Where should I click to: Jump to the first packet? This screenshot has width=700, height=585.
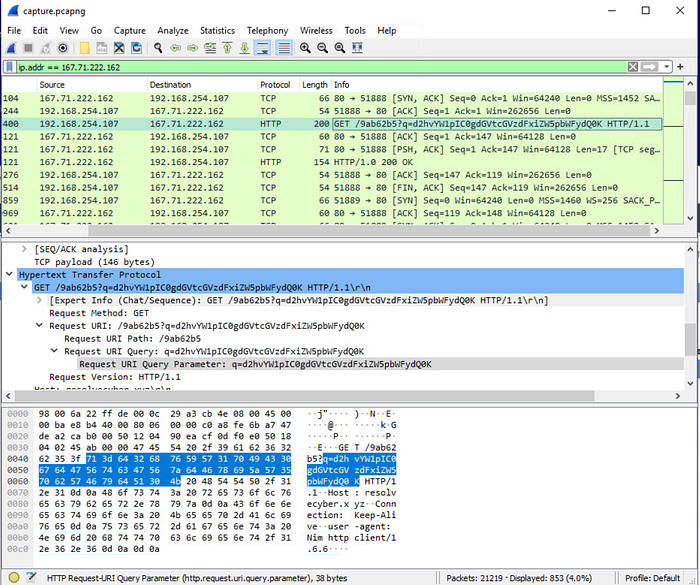[227, 48]
